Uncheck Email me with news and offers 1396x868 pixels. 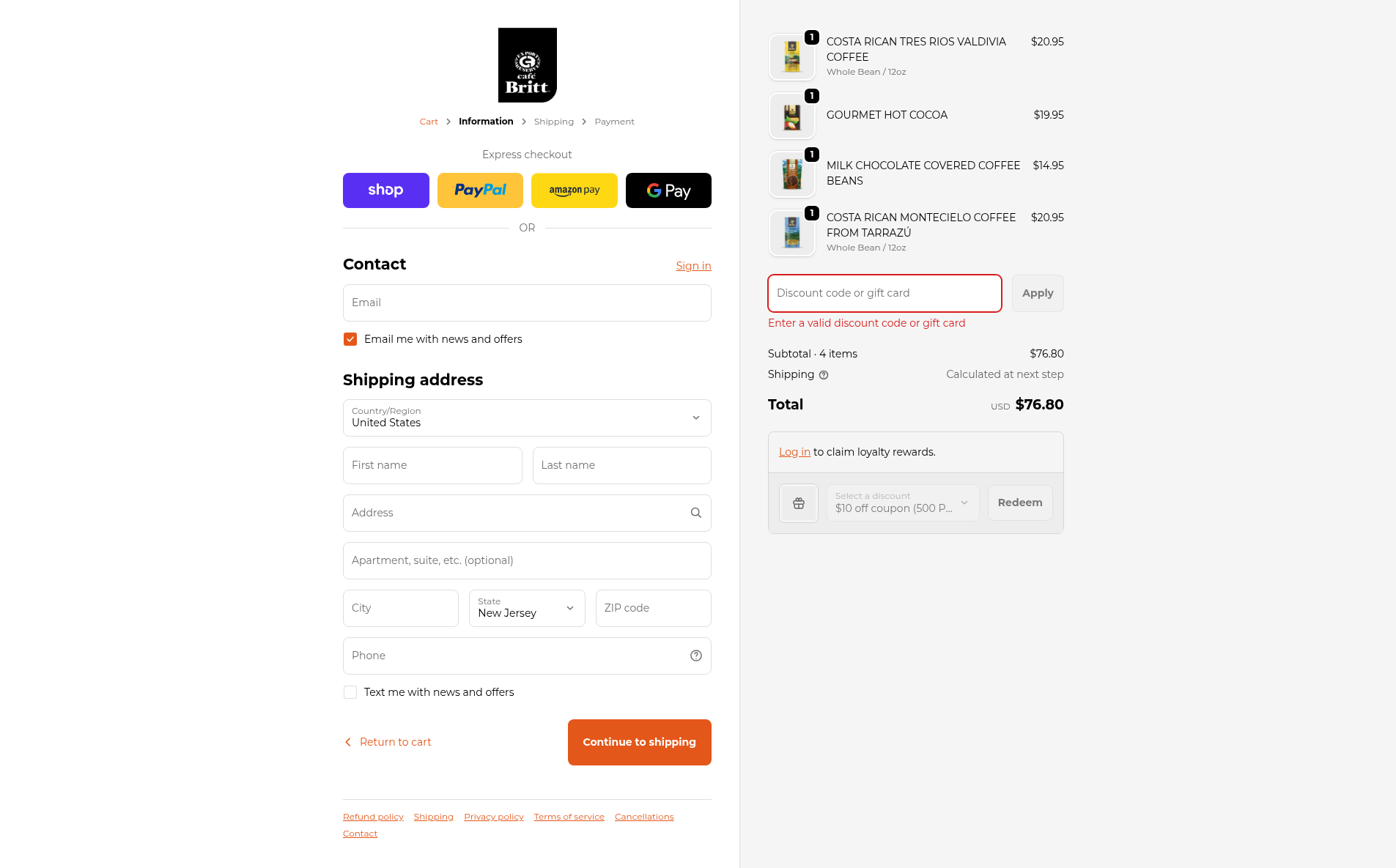[x=350, y=339]
